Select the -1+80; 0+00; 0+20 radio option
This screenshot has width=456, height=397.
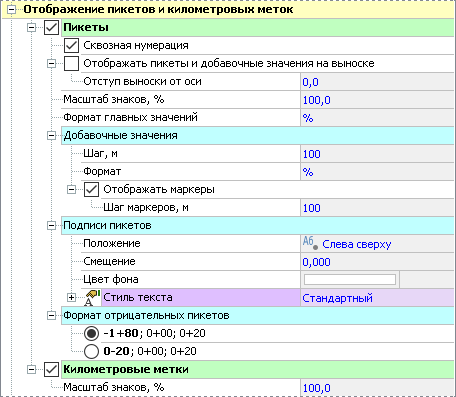tap(91, 333)
